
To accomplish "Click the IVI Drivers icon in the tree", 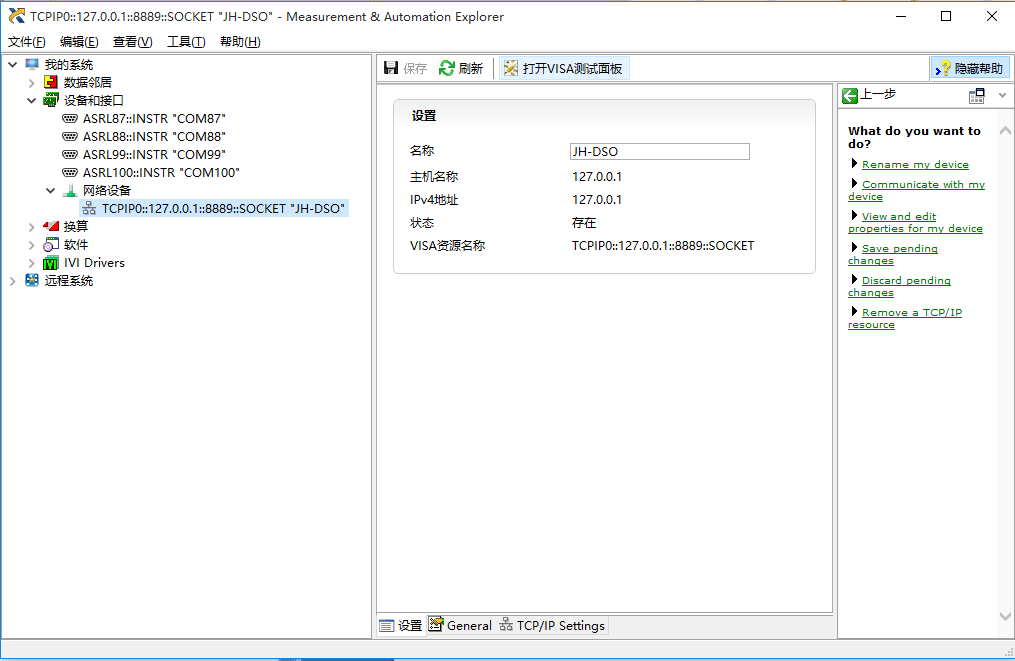I will coord(49,262).
